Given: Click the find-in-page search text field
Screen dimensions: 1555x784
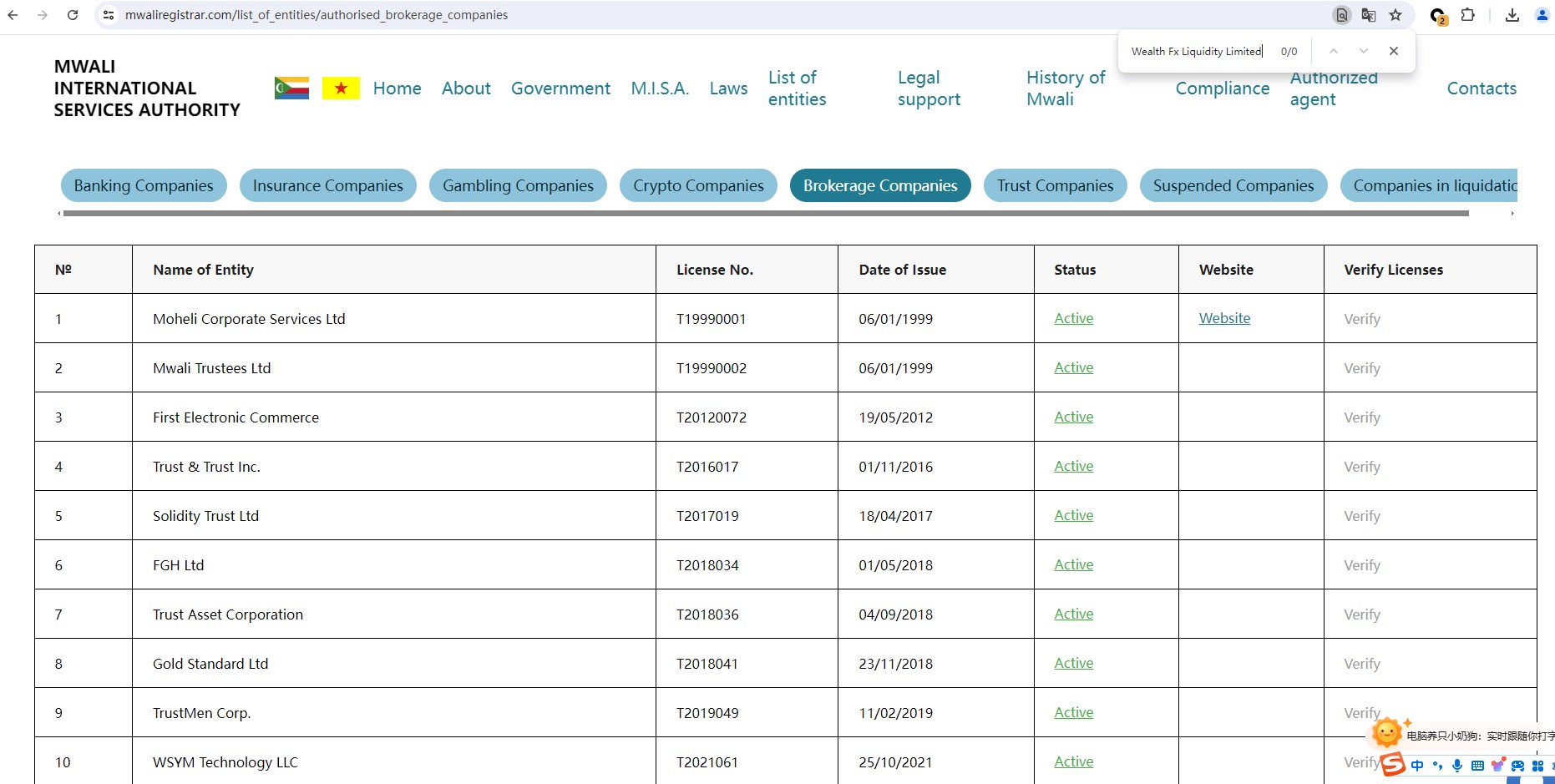Looking at the screenshot, I should (1196, 51).
